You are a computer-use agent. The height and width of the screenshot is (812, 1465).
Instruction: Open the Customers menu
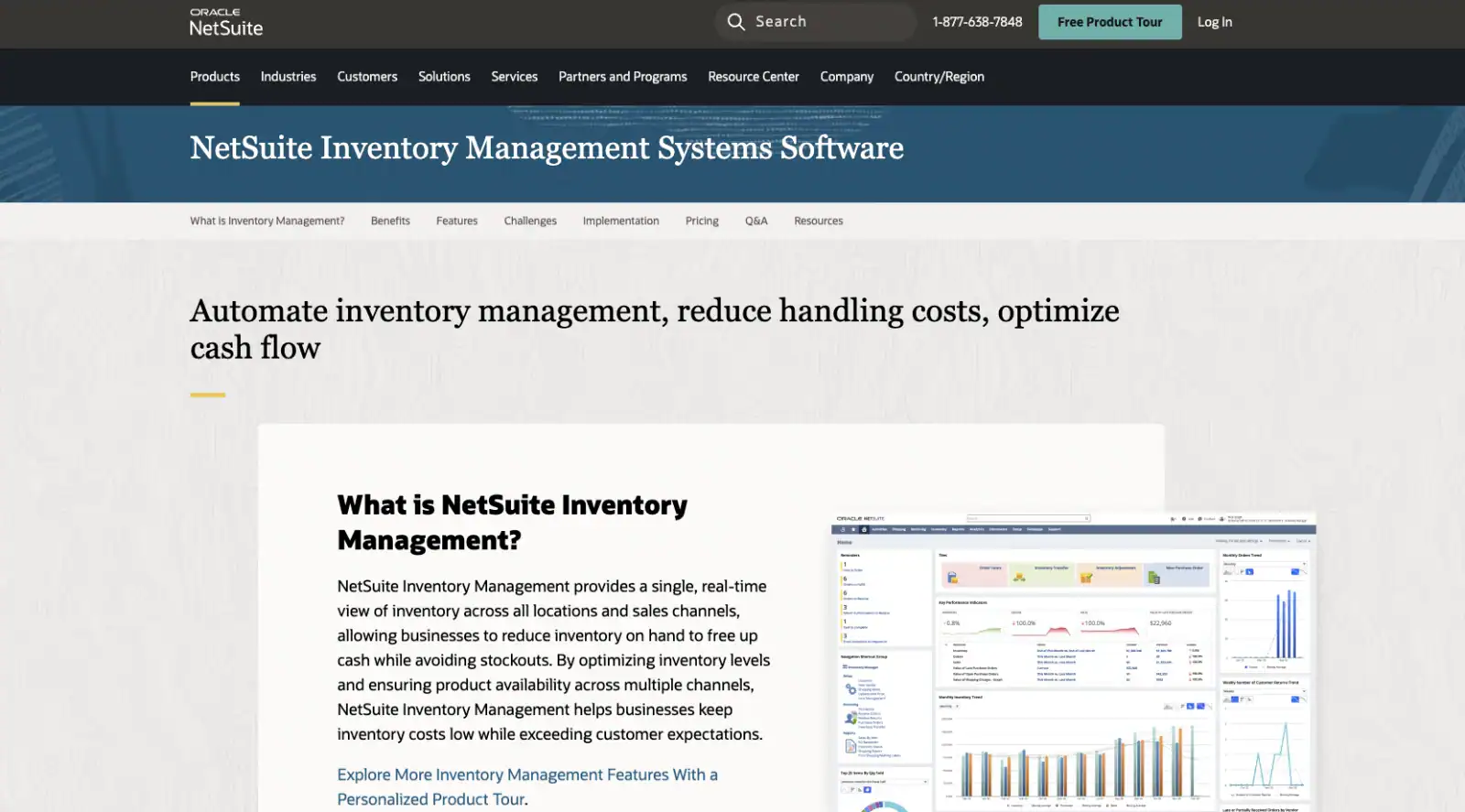[367, 77]
